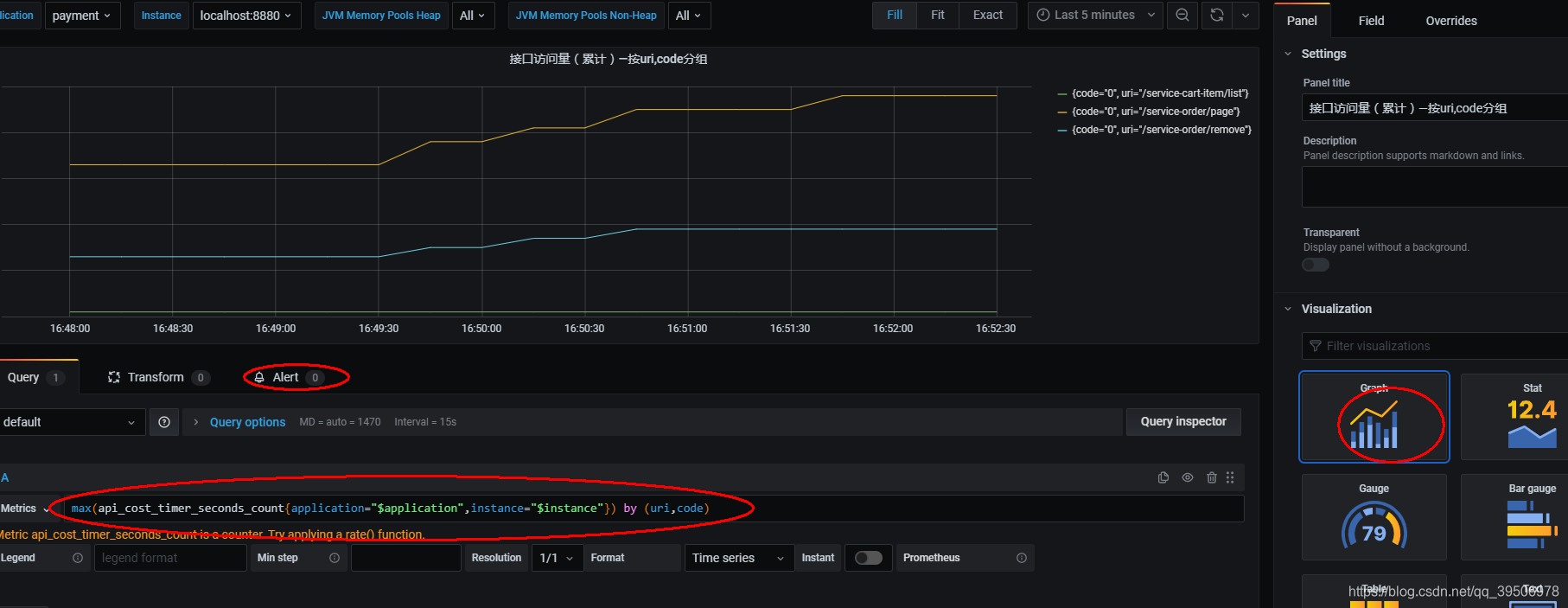
Task: Toggle legend series /service-cart-item/list
Action: [x=1160, y=93]
